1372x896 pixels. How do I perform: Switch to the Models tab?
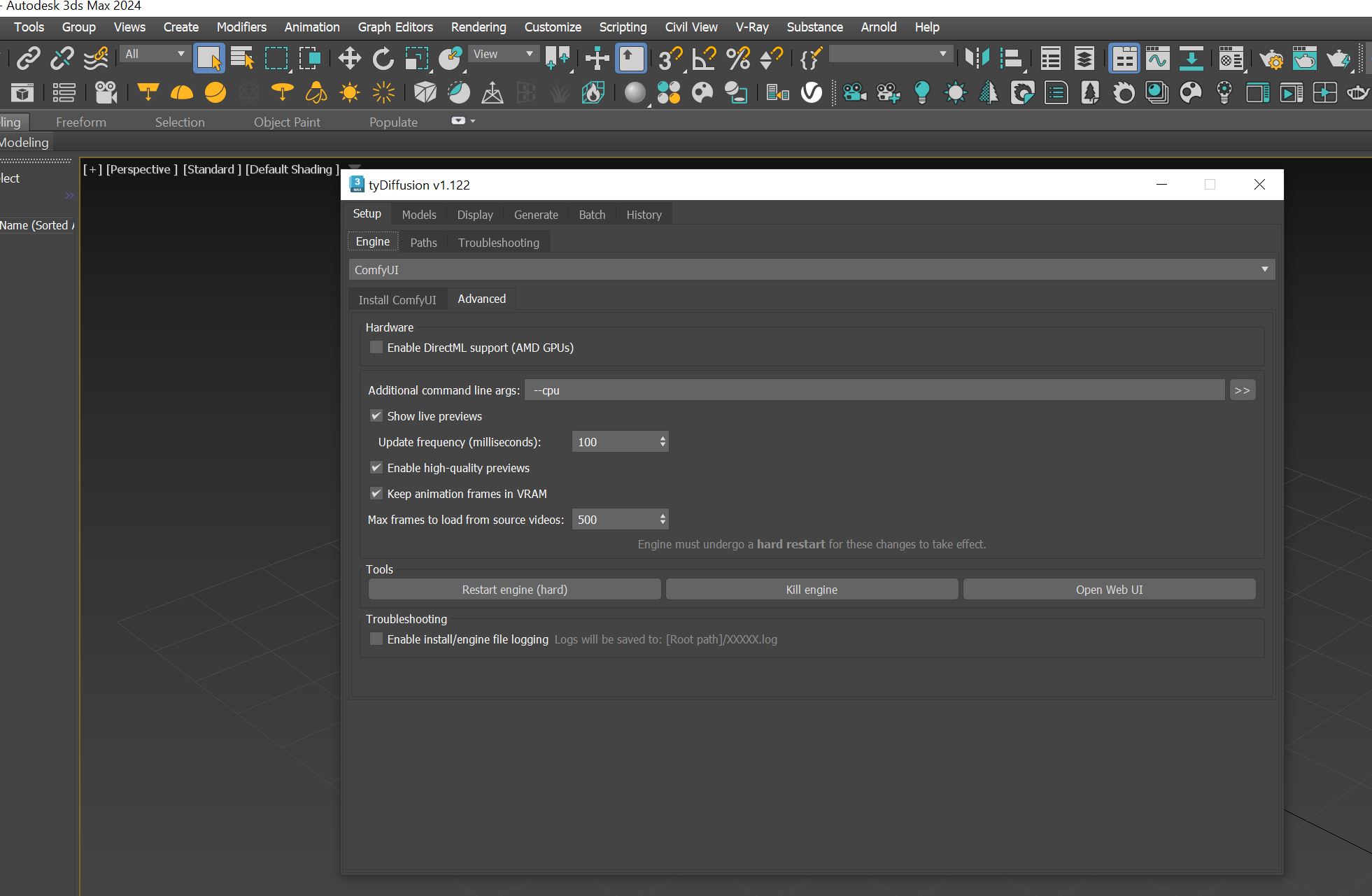tap(419, 215)
